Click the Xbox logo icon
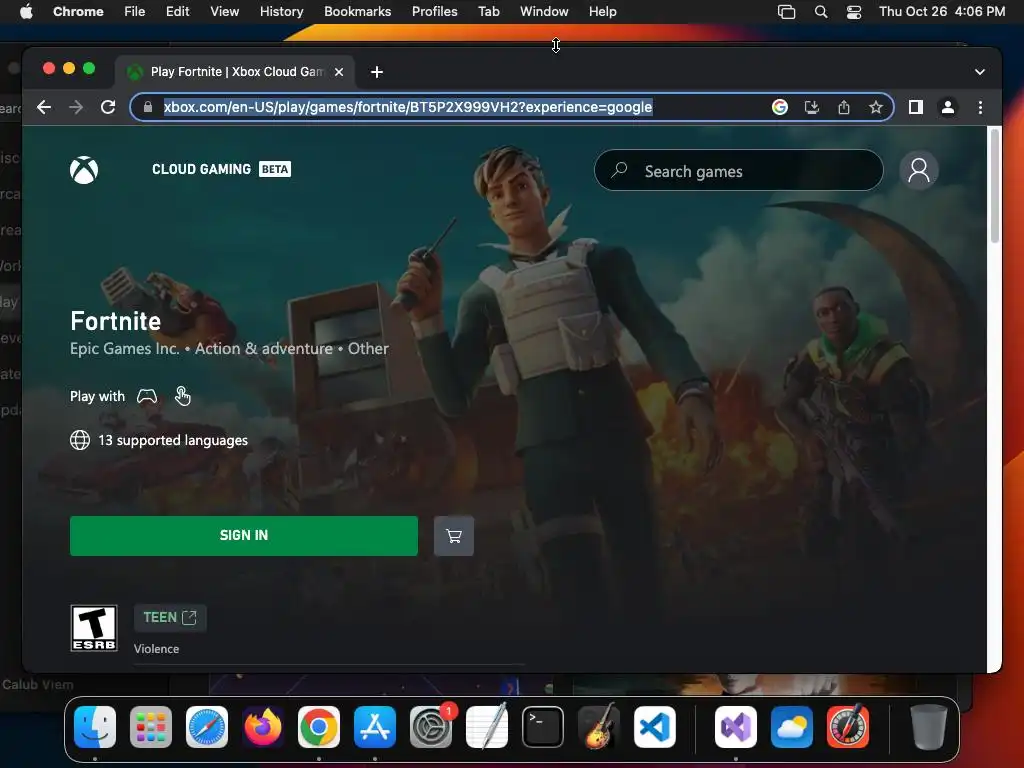This screenshot has width=1024, height=768. [84, 170]
